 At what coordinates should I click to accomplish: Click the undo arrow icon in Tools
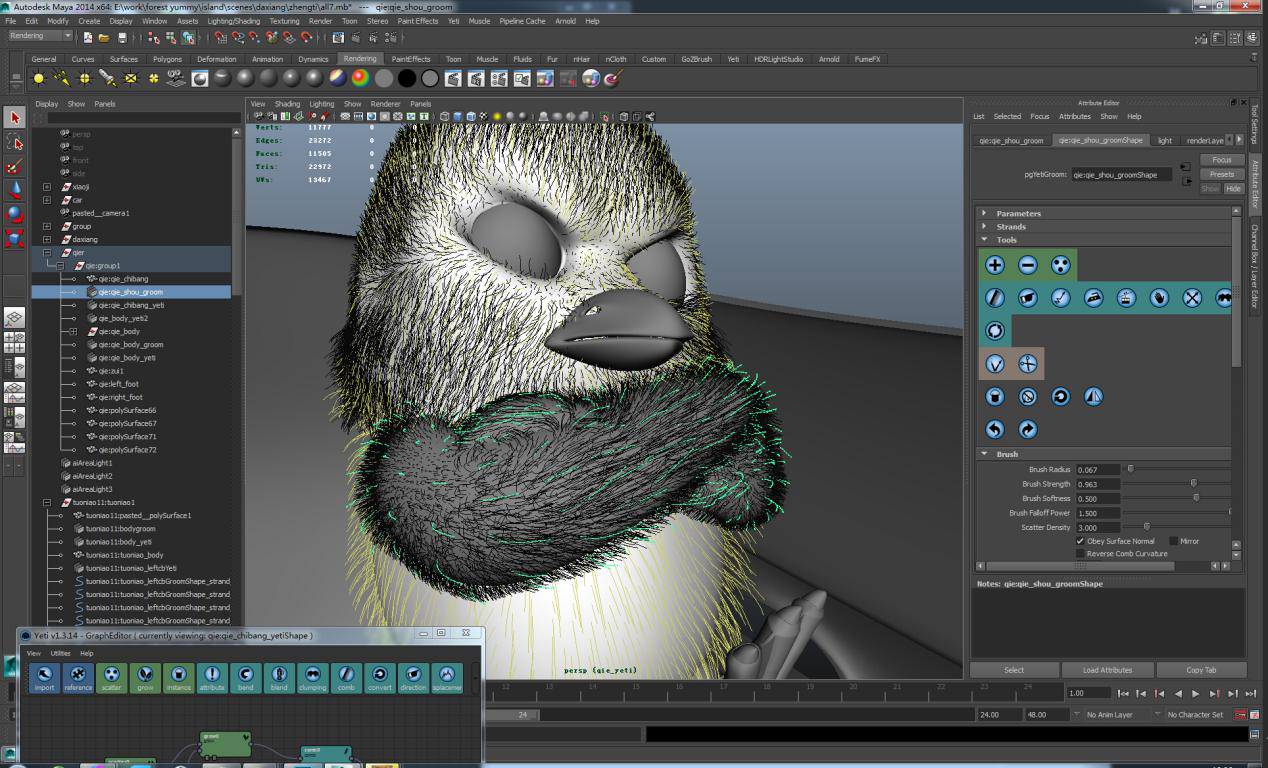pos(995,429)
